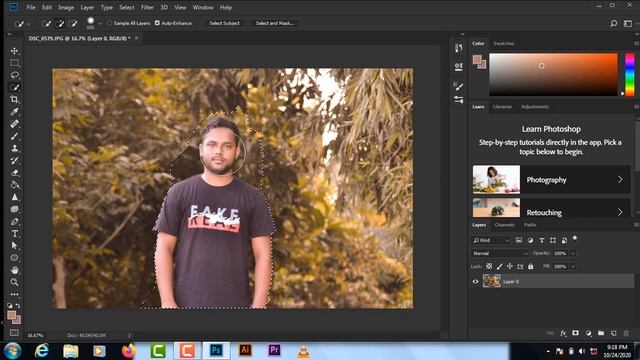Hide Layer 0 with eye icon
This screenshot has height=360, width=640.
click(475, 282)
